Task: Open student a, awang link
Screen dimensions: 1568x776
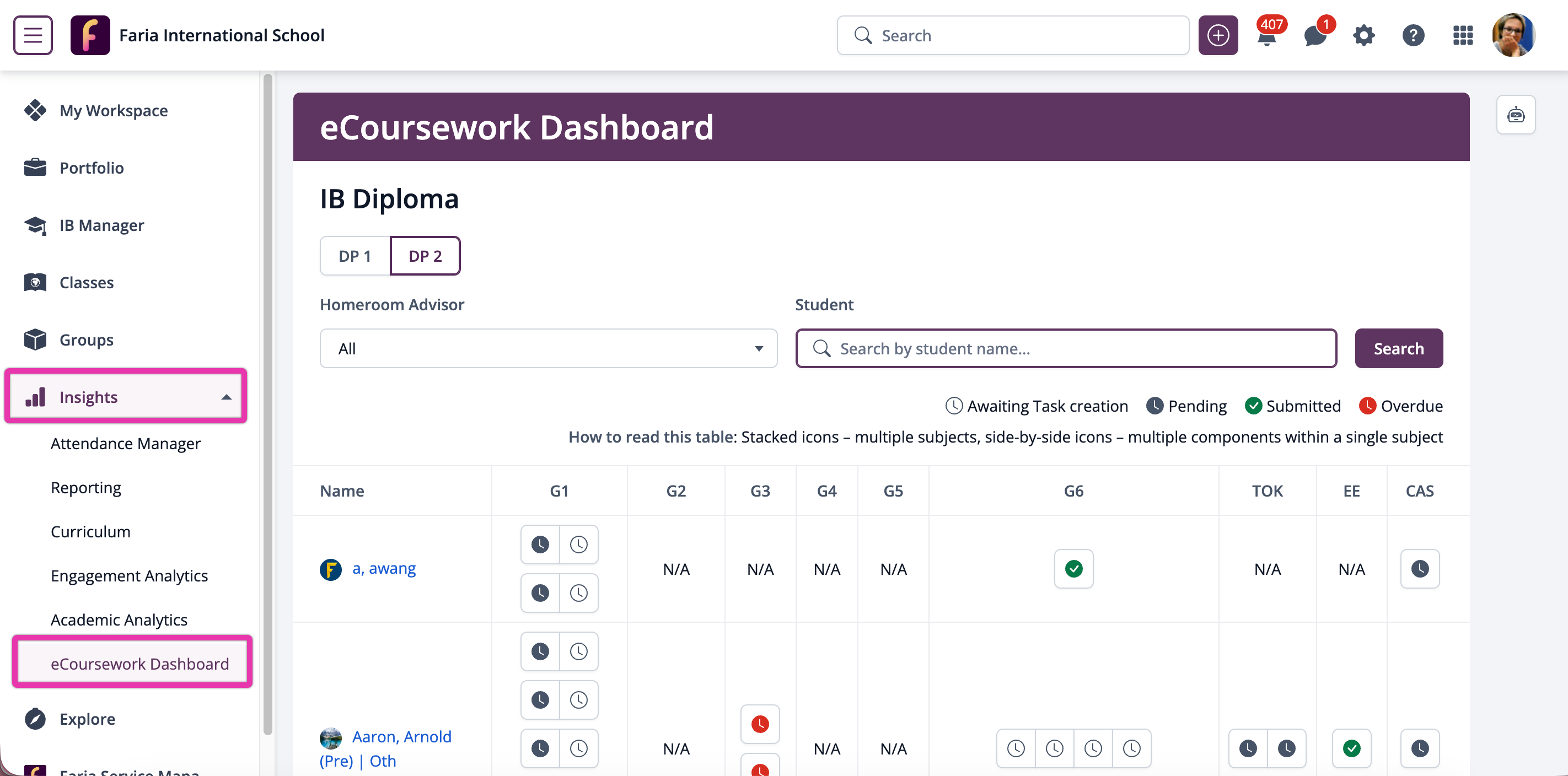Action: click(x=384, y=568)
